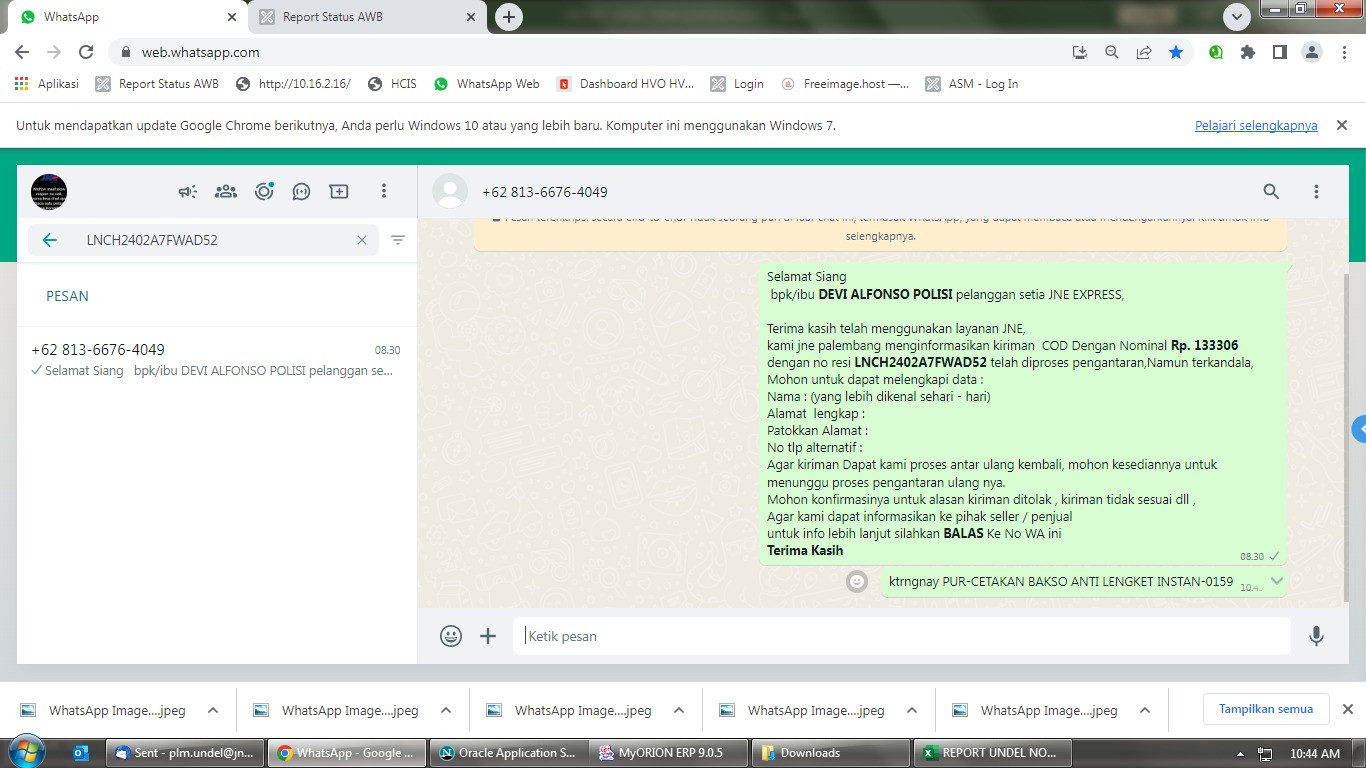Share this page from address bar
1366x768 pixels.
[1144, 52]
